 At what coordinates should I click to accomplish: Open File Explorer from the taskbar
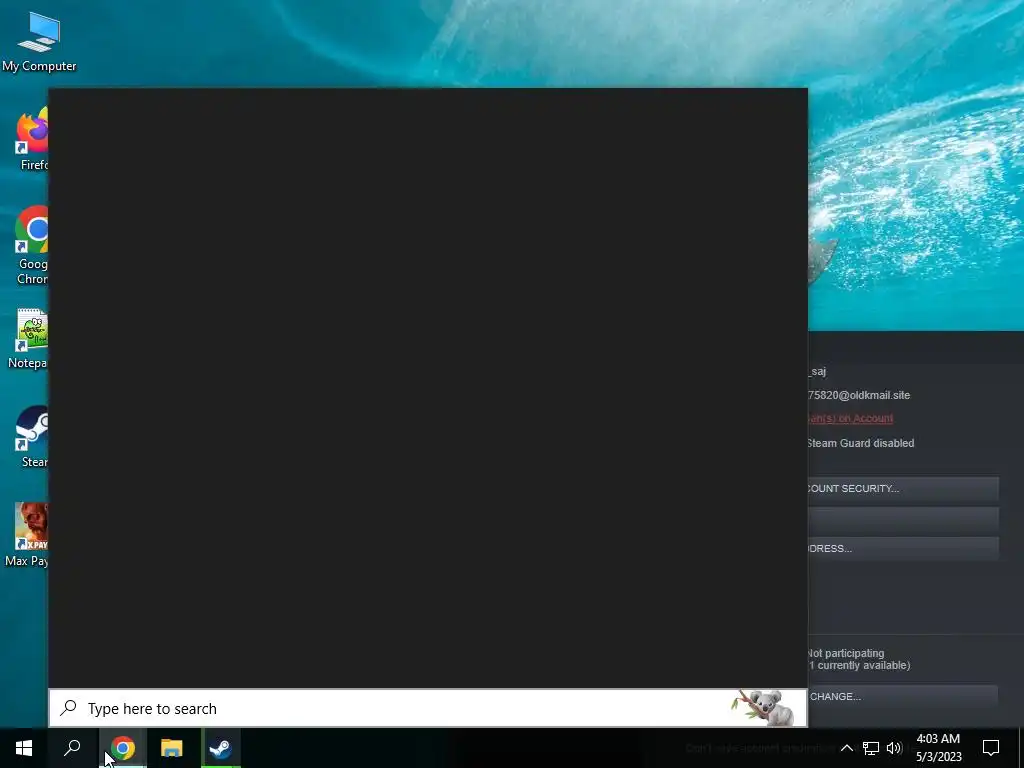[172, 748]
